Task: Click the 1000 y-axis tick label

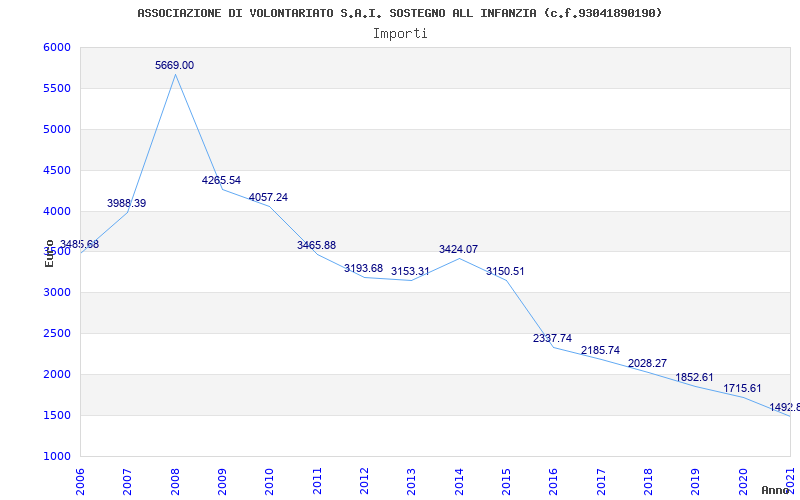Action: click(x=57, y=456)
